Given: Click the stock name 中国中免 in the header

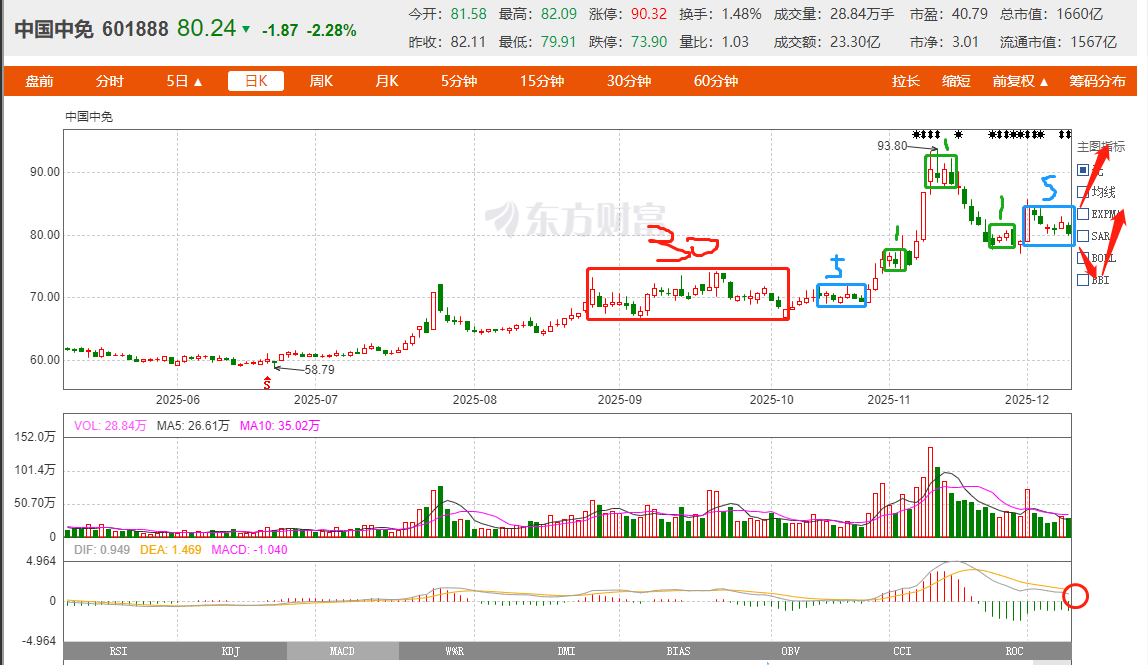Looking at the screenshot, I should point(54,29).
